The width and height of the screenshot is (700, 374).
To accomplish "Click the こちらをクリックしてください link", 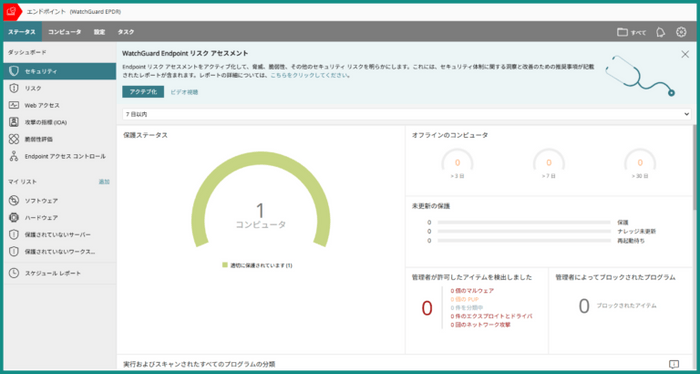I will coord(309,75).
